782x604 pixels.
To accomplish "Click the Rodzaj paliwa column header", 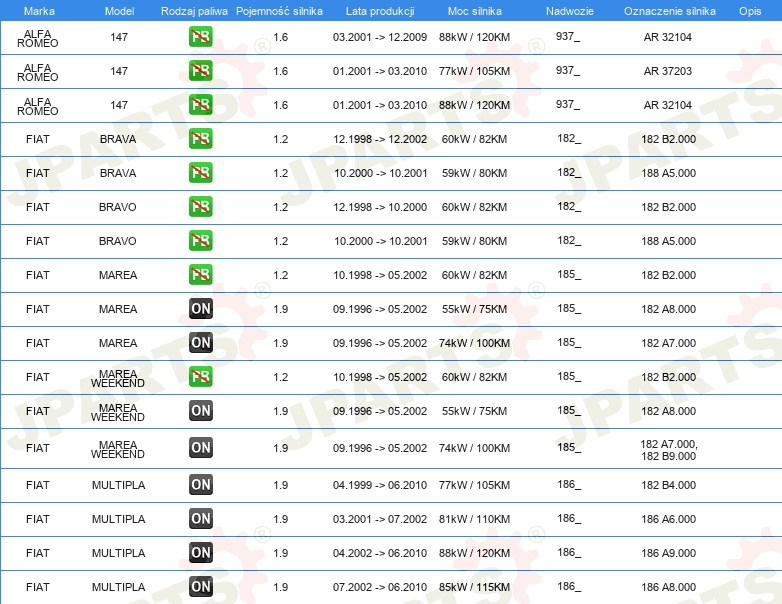I will click(x=194, y=11).
